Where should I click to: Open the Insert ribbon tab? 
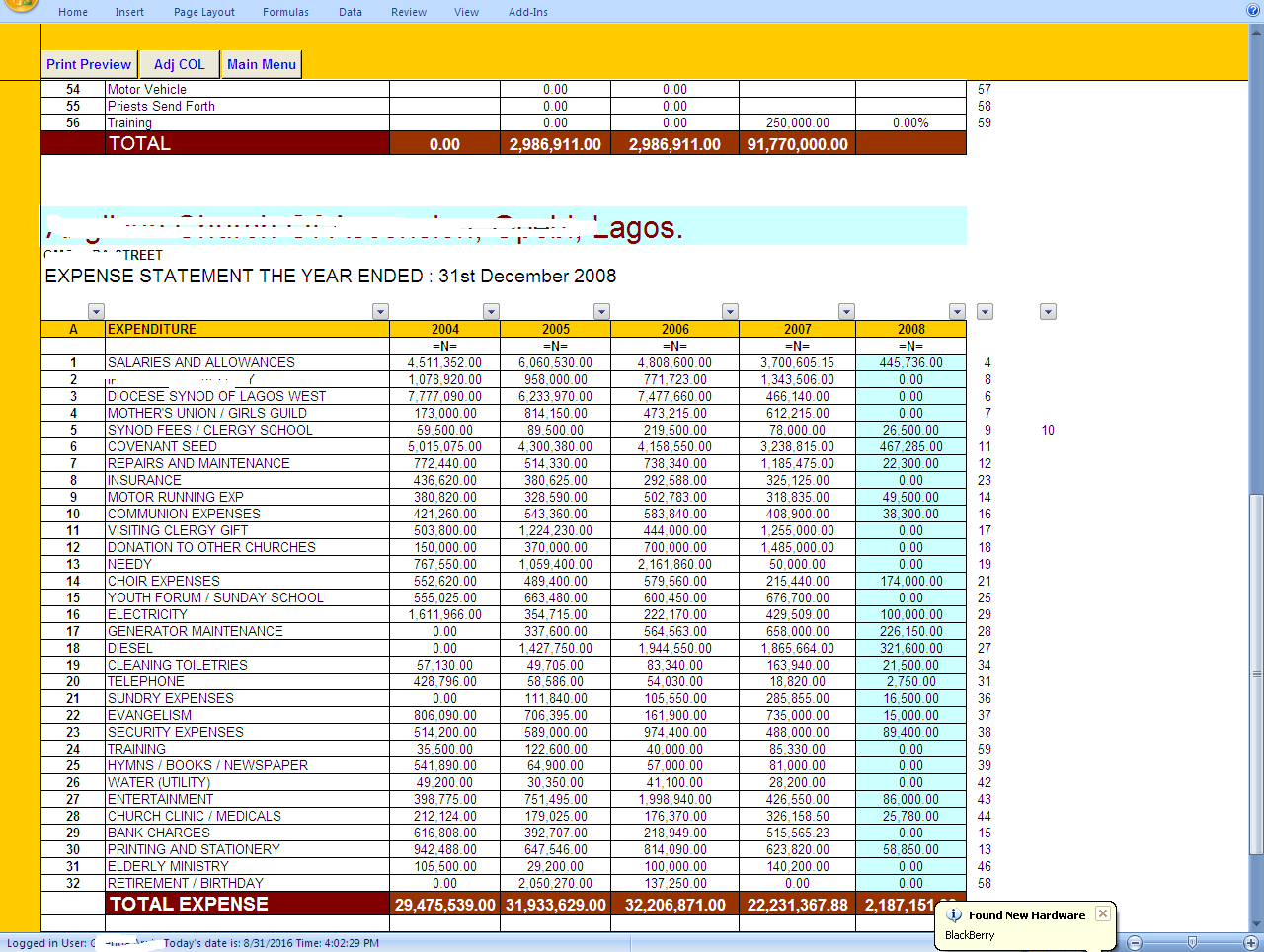click(129, 12)
